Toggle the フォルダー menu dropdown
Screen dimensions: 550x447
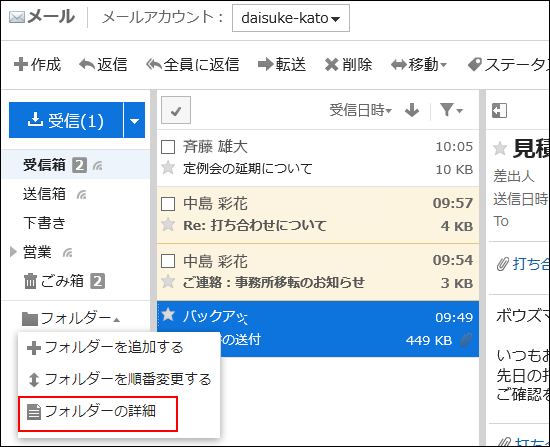(x=71, y=318)
